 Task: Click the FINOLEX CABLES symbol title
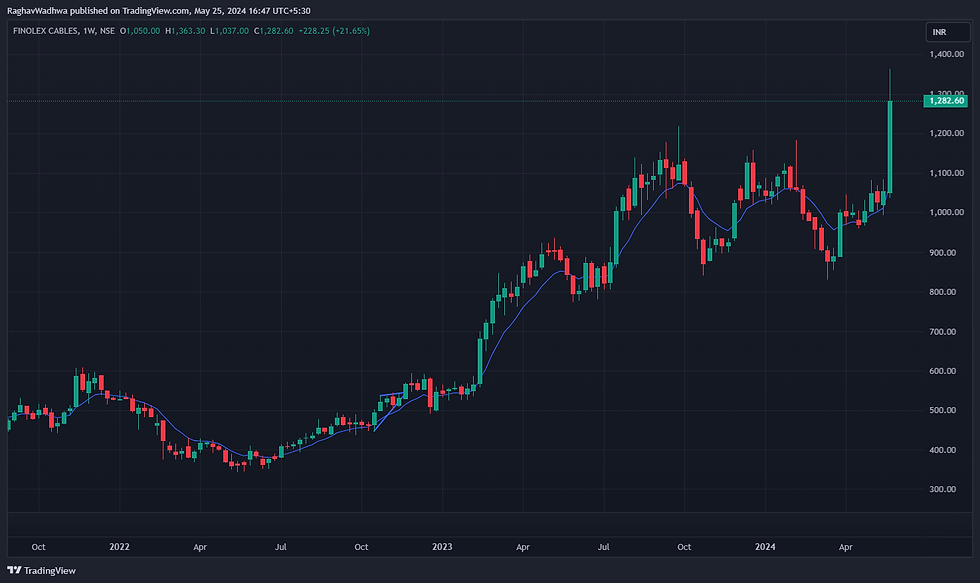[46, 31]
